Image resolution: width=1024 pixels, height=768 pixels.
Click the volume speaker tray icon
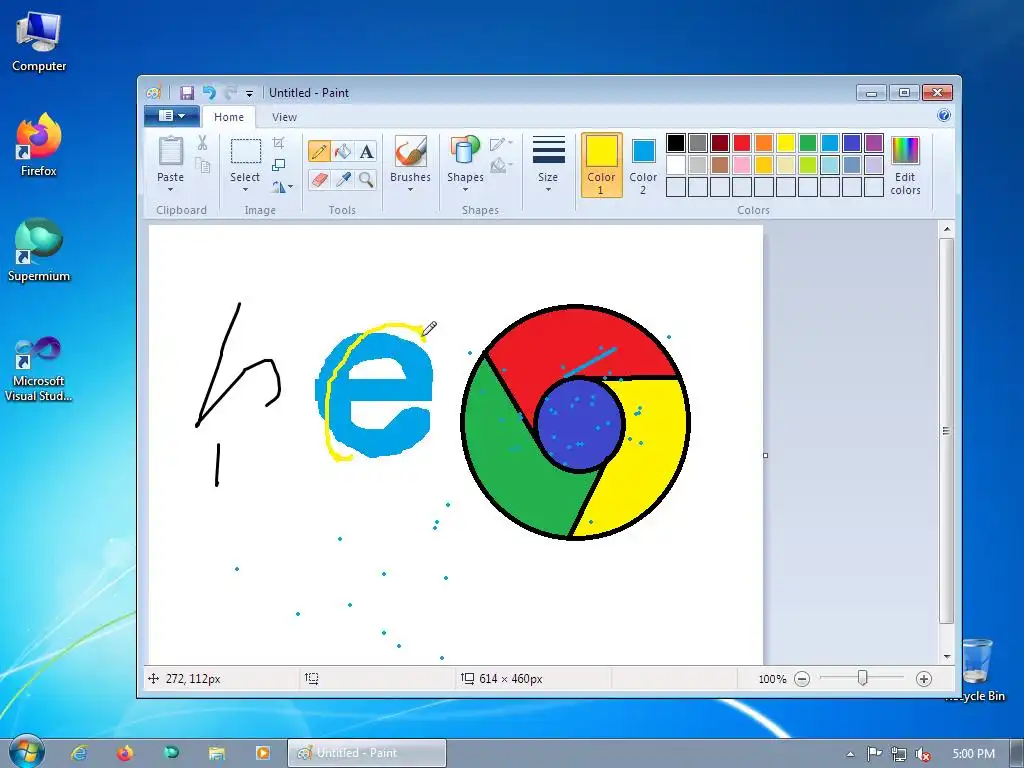point(923,754)
